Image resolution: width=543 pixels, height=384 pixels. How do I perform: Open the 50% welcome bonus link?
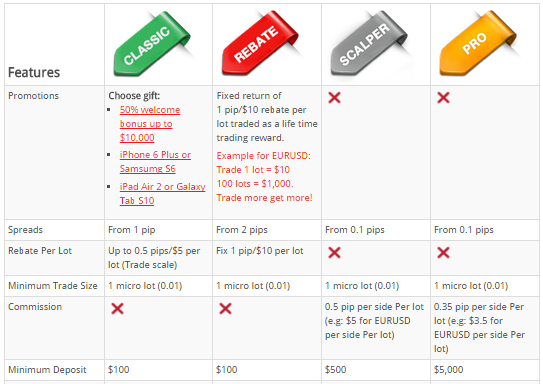point(150,124)
